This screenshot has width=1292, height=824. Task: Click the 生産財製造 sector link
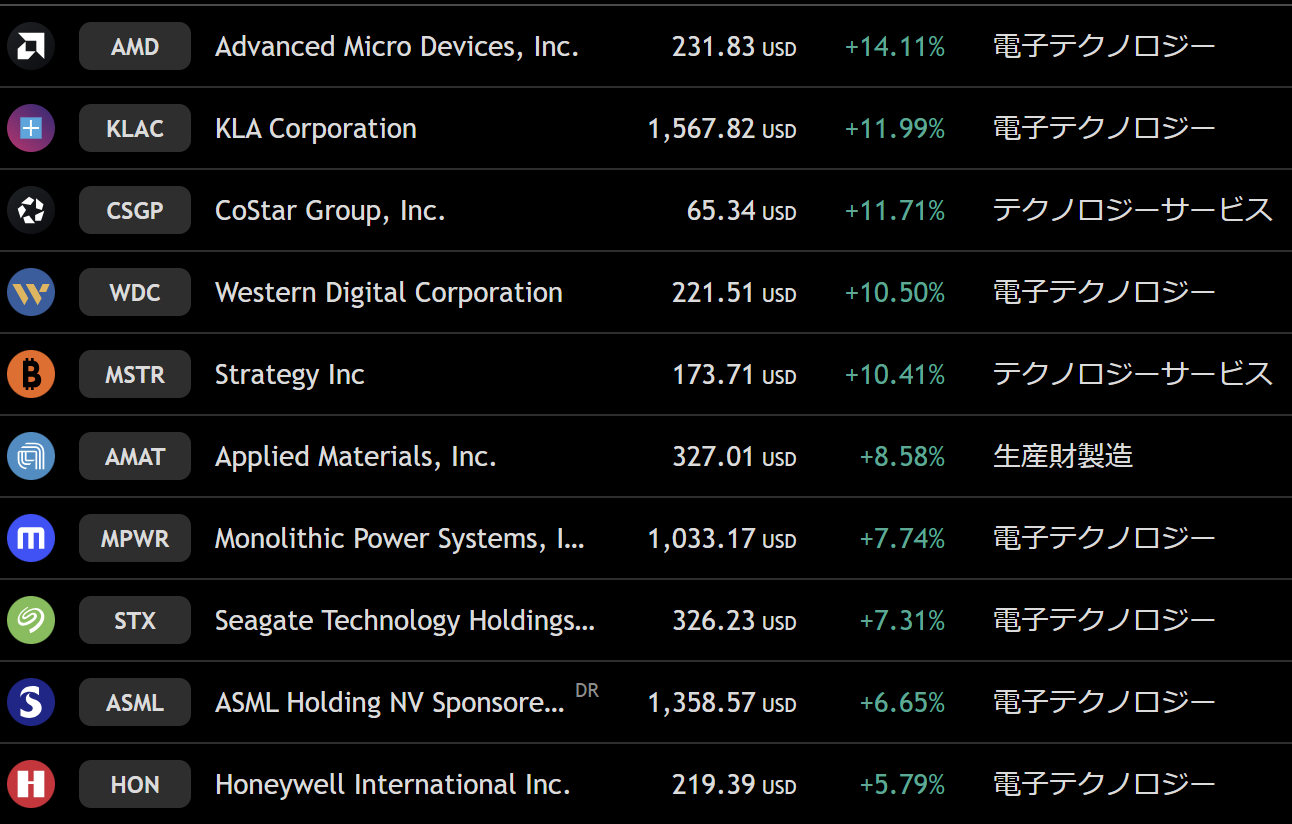(x=1062, y=456)
